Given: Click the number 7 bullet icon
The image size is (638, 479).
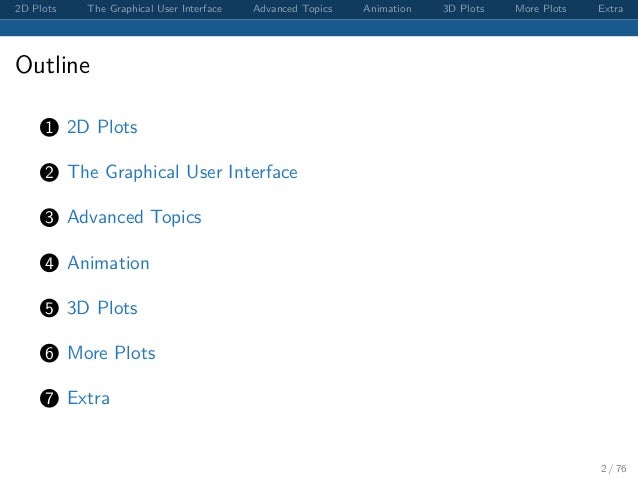Looking at the screenshot, I should (x=49, y=398).
